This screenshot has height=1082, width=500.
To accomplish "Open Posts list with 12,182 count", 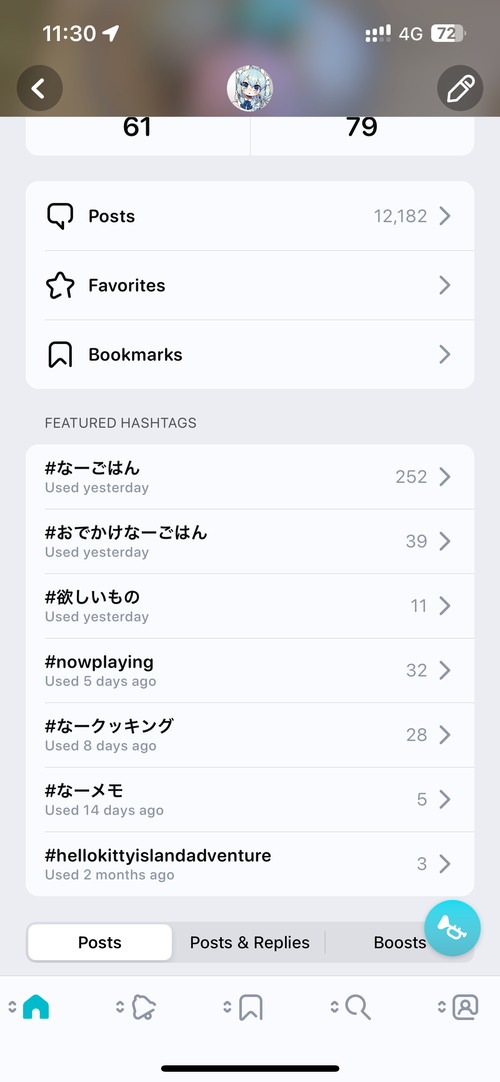I will (x=250, y=216).
